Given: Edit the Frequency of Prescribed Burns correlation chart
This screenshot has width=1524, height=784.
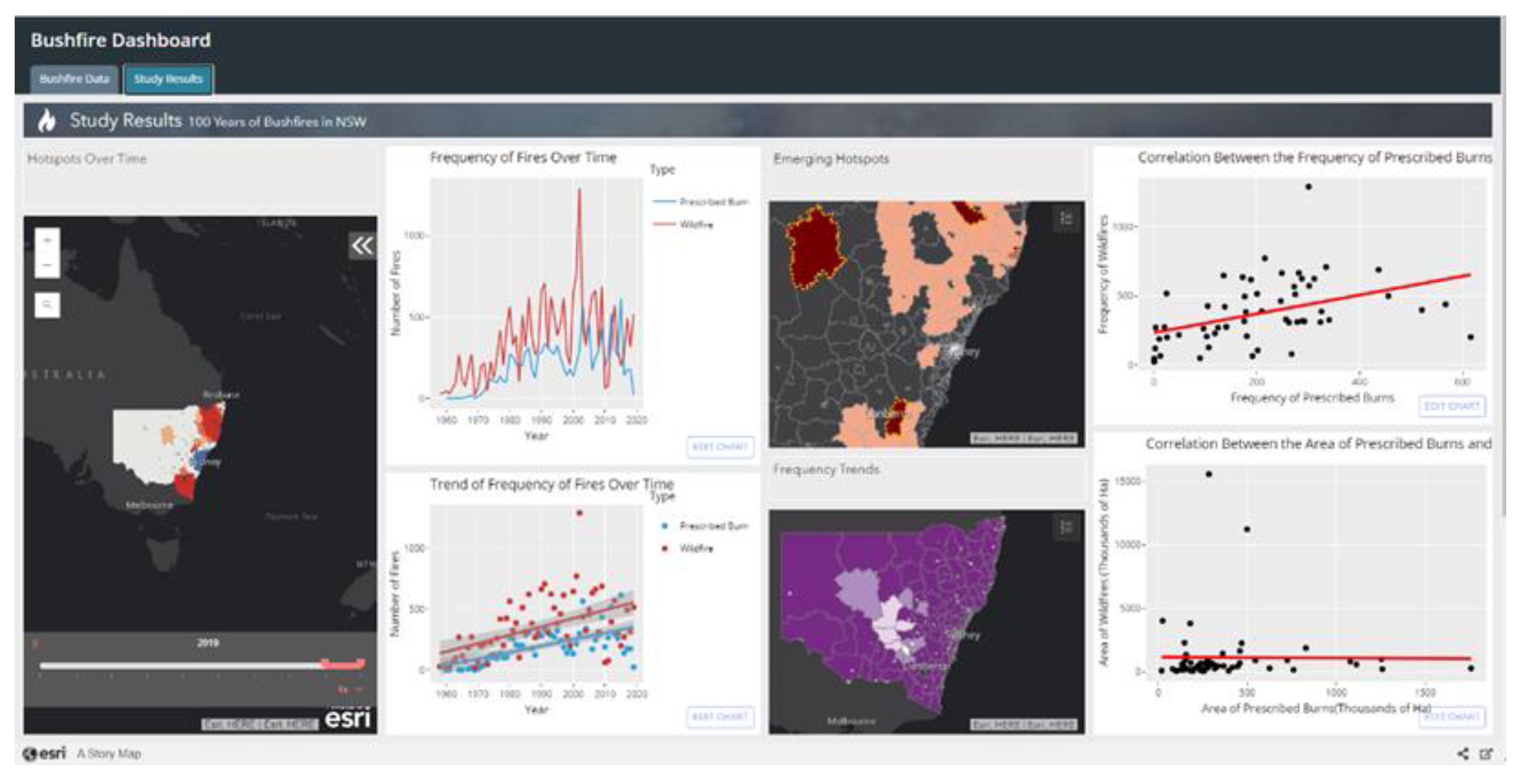Looking at the screenshot, I should point(1452,406).
